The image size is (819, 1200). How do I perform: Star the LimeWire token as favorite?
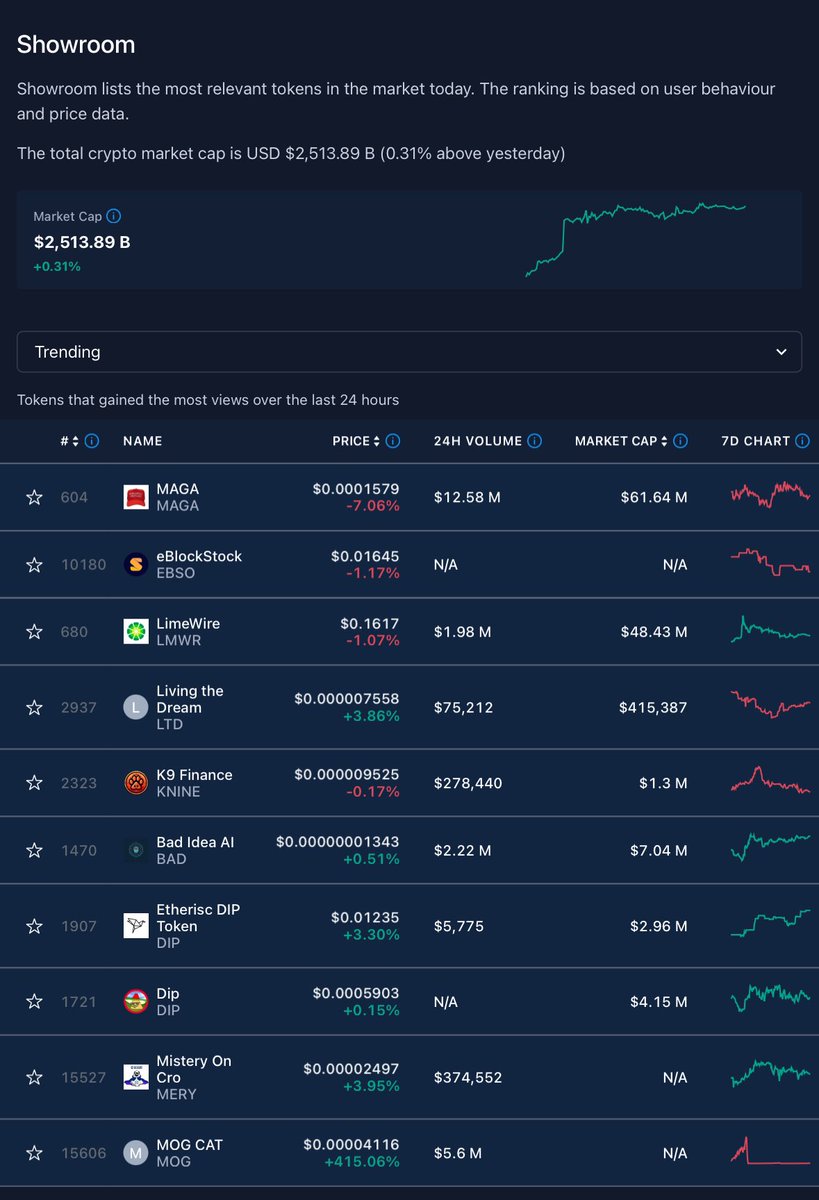(x=34, y=632)
